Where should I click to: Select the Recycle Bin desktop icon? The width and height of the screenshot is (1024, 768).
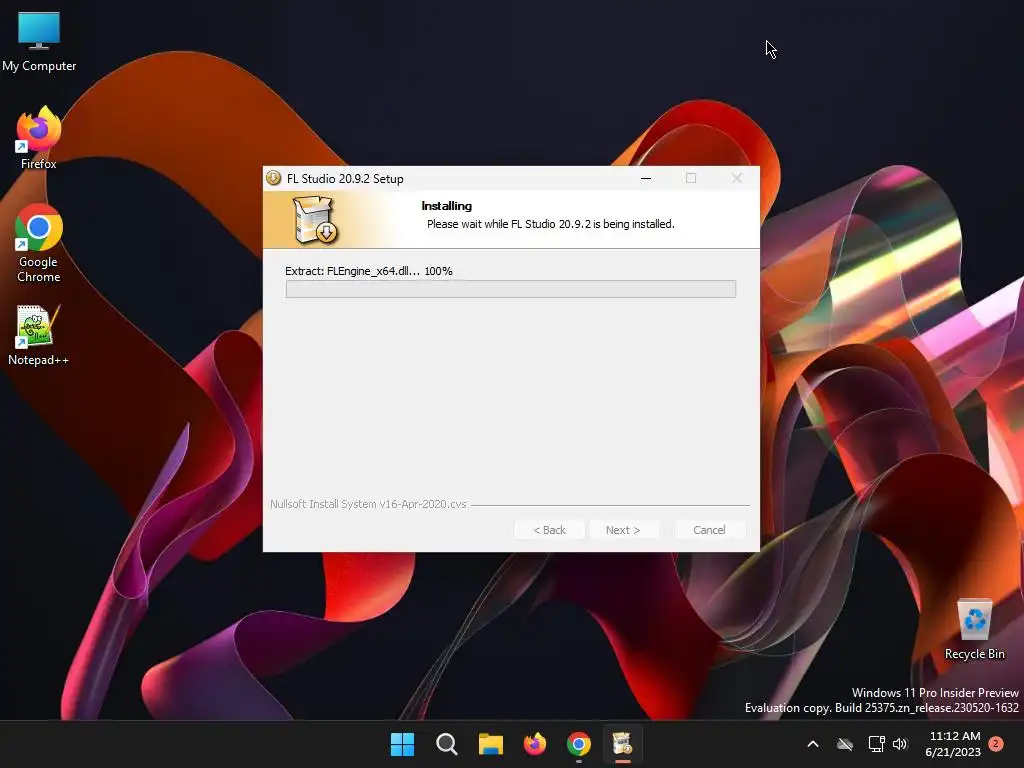[x=974, y=629]
